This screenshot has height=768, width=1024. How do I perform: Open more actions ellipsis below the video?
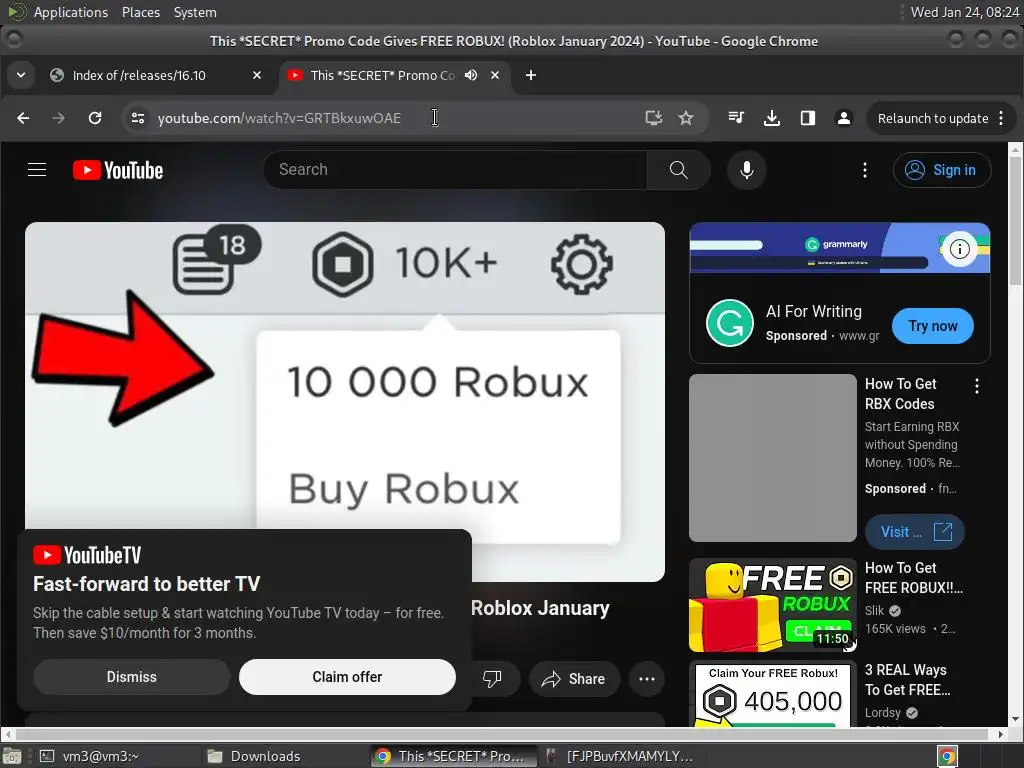tap(647, 679)
